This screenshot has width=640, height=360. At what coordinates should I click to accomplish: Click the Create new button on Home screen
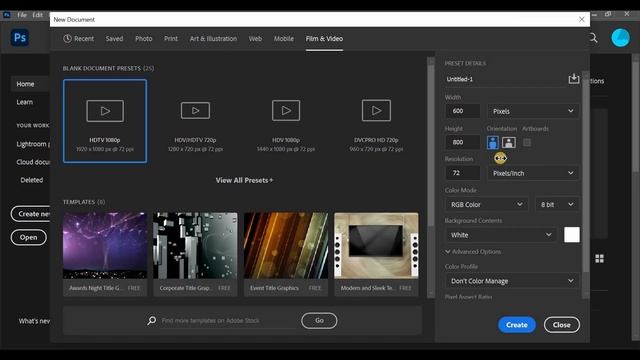[x=31, y=214]
